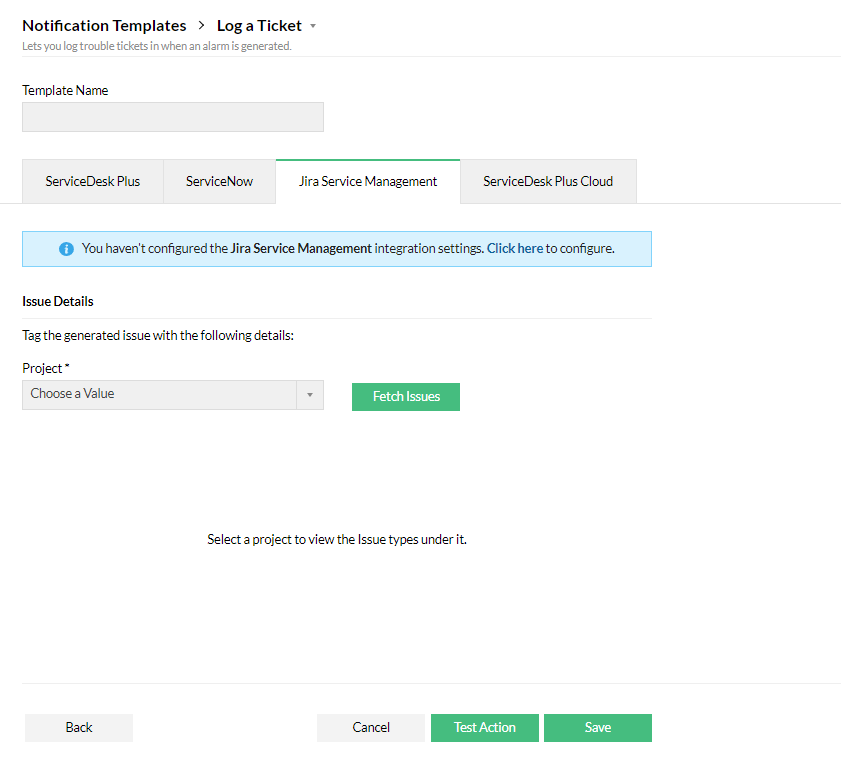Expand the Project 'Choose a Value' dropdown
841x775 pixels.
point(173,395)
